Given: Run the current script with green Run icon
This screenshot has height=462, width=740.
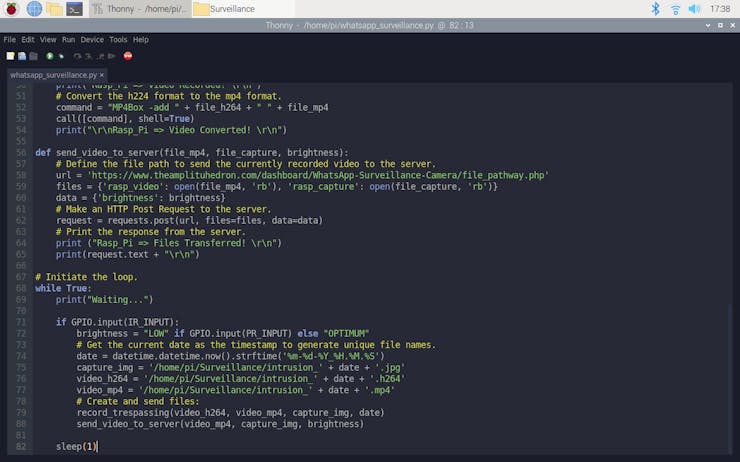Looking at the screenshot, I should [x=49, y=56].
